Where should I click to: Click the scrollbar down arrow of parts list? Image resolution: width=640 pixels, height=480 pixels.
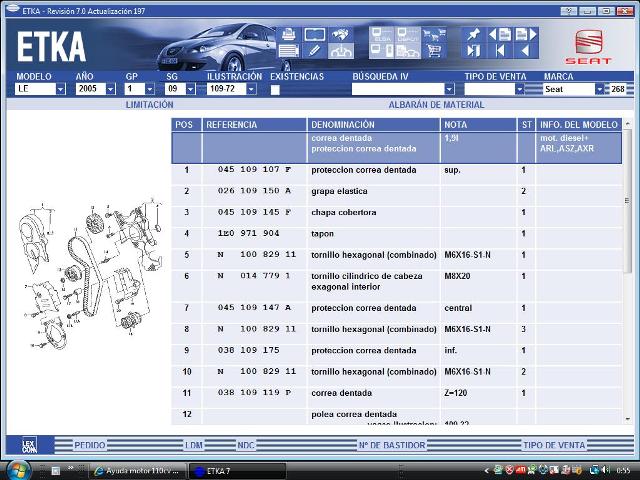tap(627, 419)
